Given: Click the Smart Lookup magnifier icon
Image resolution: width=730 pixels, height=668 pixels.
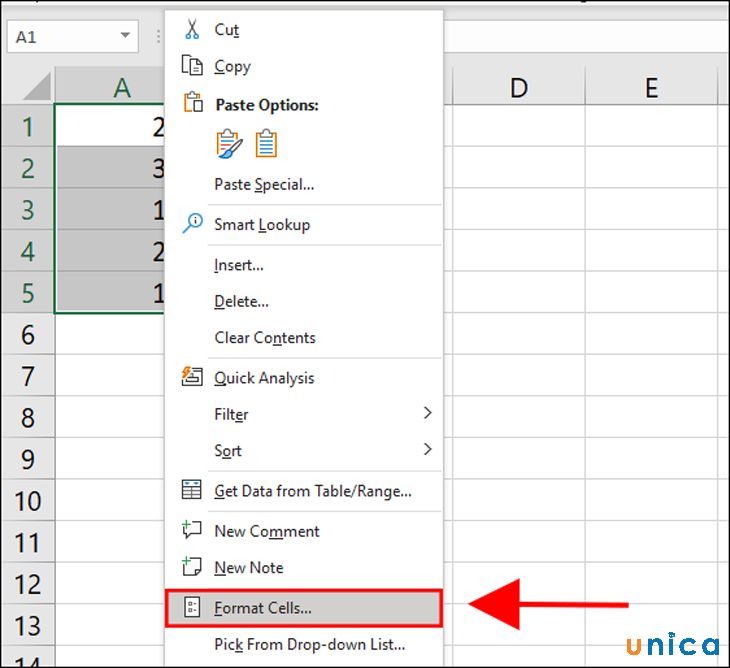Looking at the screenshot, I should [x=192, y=224].
